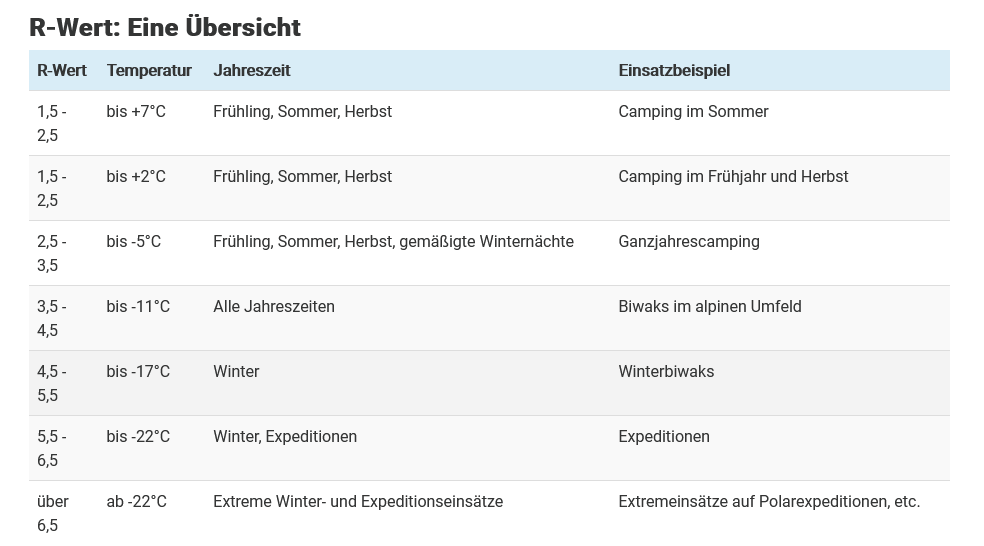
Task: Click the "Winterbiwaks" cell
Action: pos(666,372)
